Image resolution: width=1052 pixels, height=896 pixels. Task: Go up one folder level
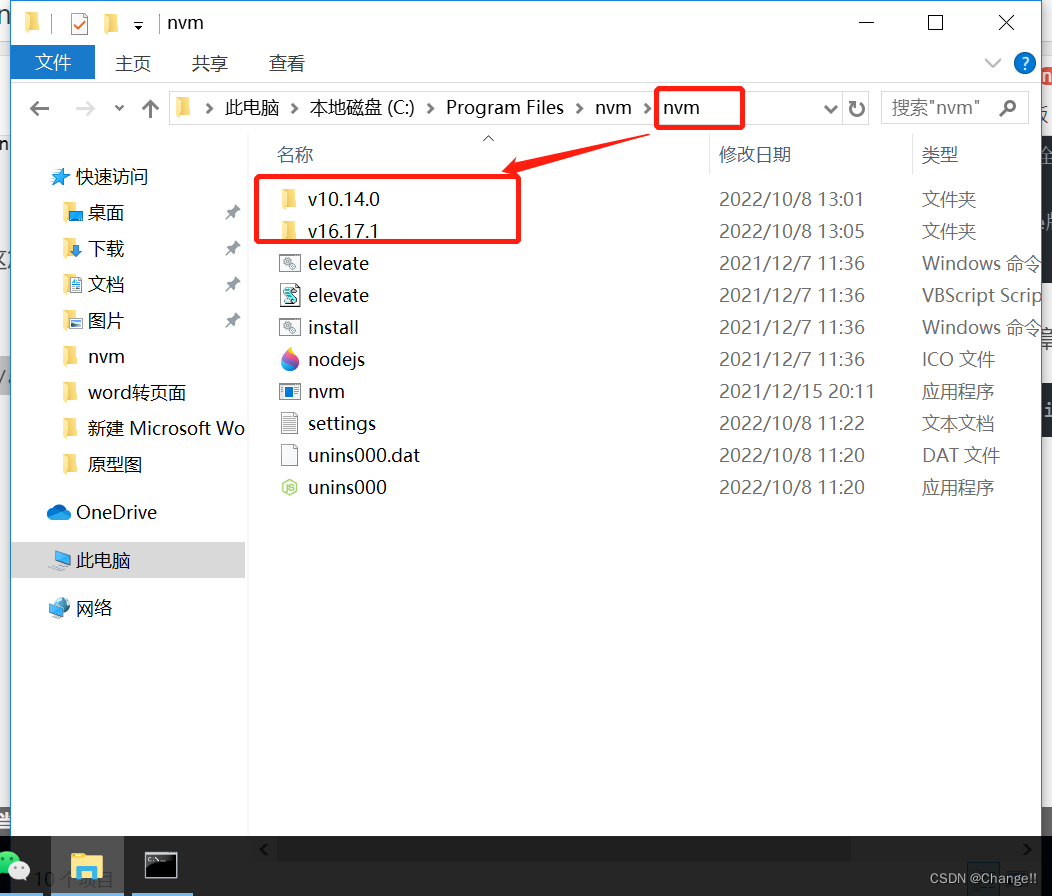click(150, 108)
